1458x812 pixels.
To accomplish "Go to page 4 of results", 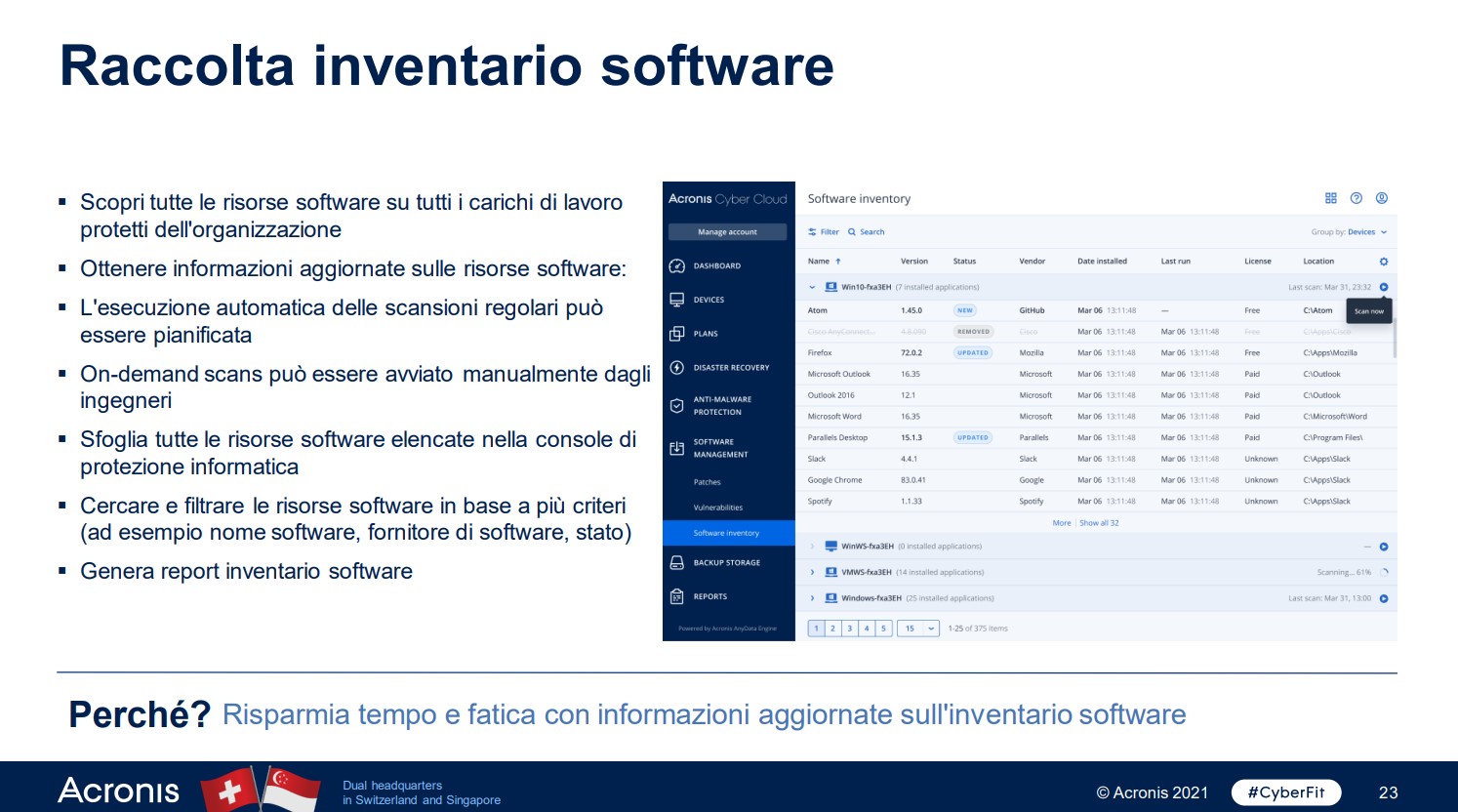I will click(x=867, y=629).
